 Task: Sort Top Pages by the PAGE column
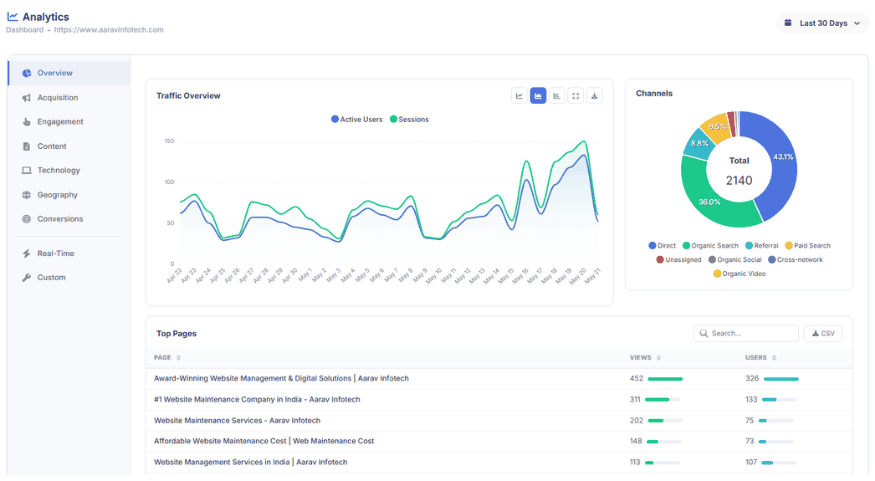point(167,358)
